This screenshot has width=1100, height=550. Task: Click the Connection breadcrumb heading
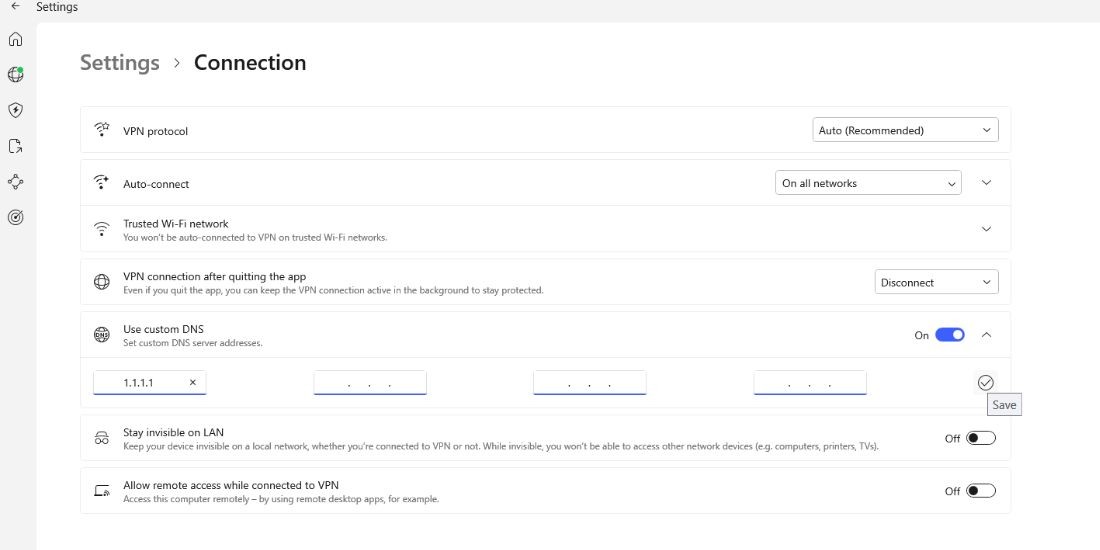(x=250, y=62)
